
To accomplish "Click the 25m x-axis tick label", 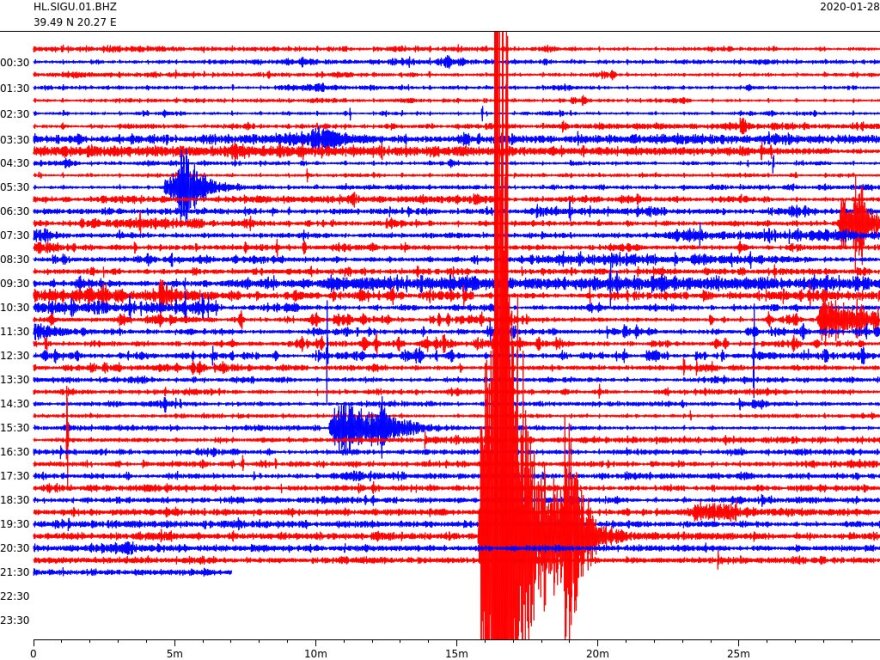I will pyautogui.click(x=739, y=653).
